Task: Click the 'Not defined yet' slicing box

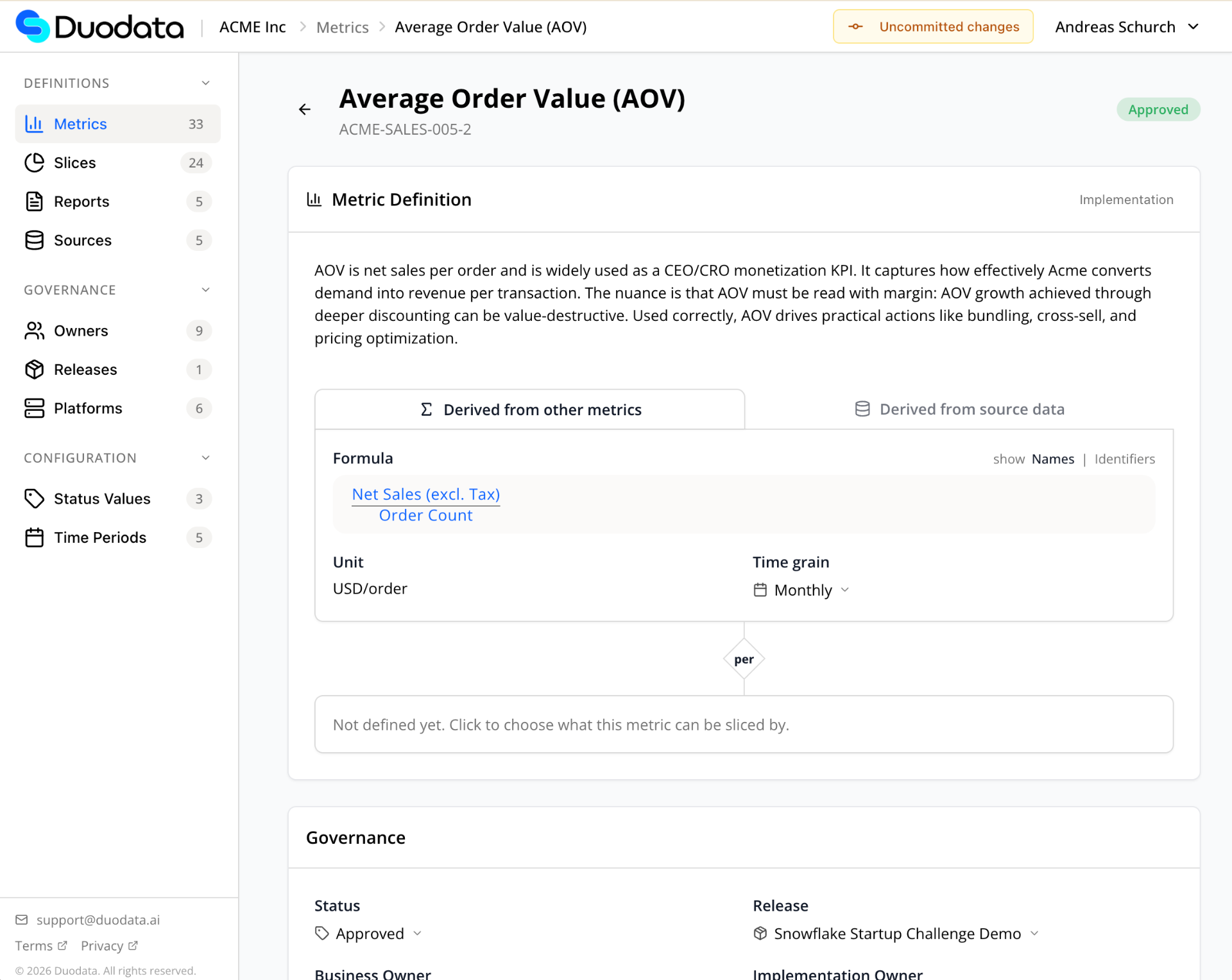Action: point(744,725)
